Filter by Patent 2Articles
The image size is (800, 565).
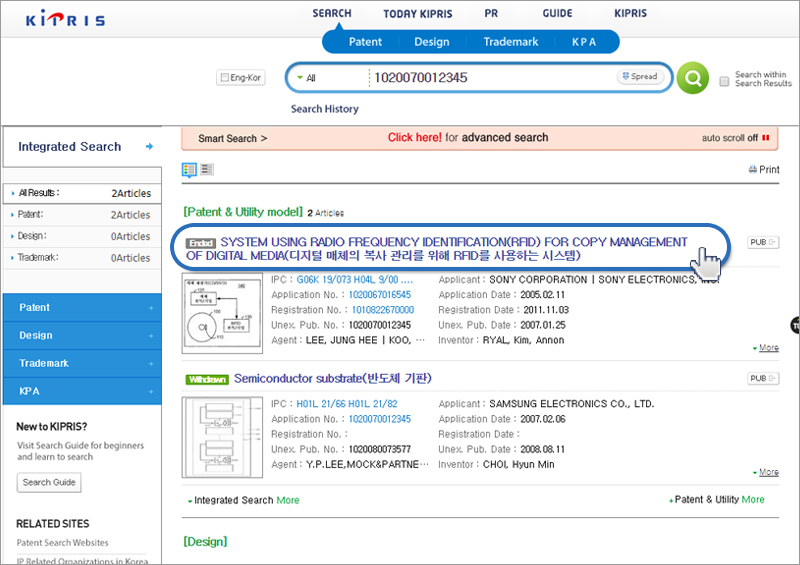pos(82,215)
